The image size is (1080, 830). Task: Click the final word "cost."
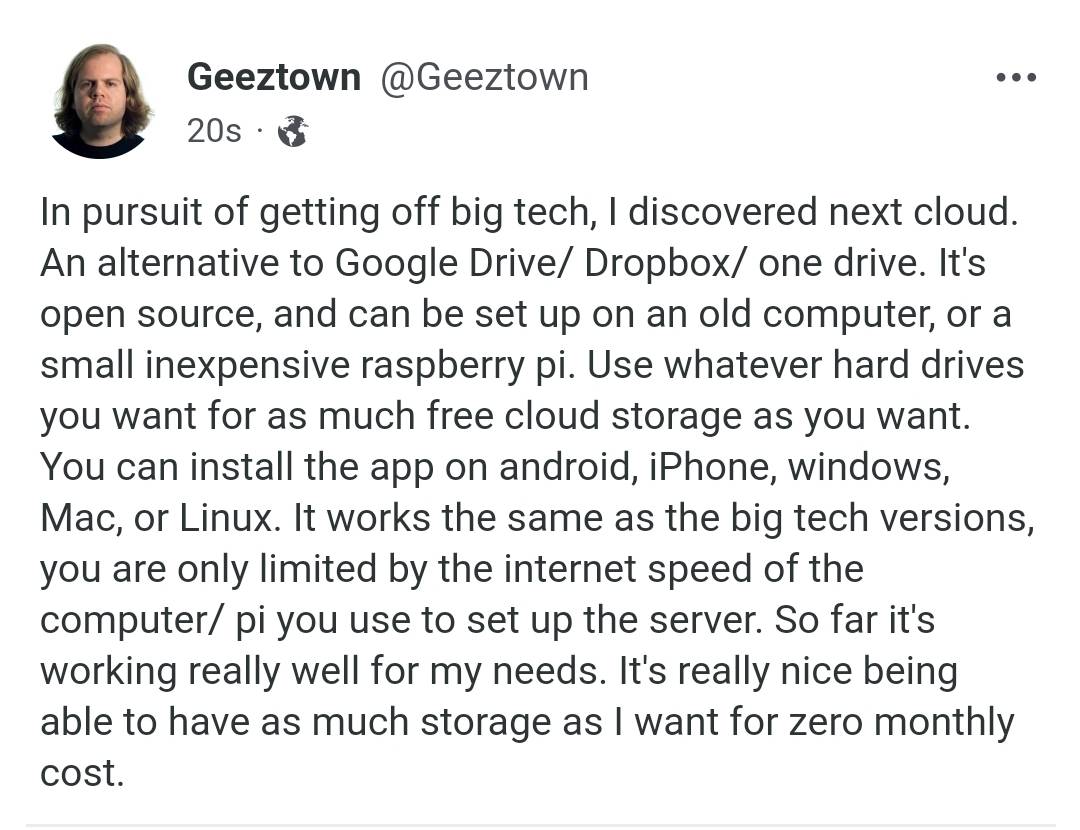point(82,773)
